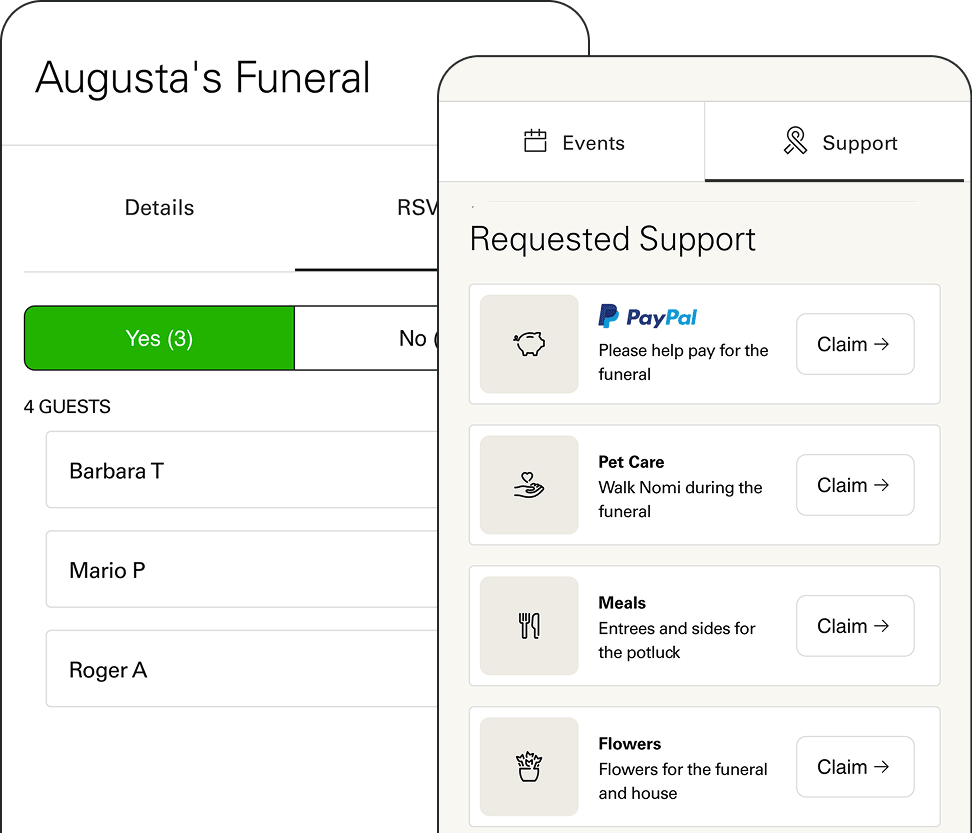Click the Requested Support heading
The width and height of the screenshot is (972, 833).
click(x=612, y=239)
